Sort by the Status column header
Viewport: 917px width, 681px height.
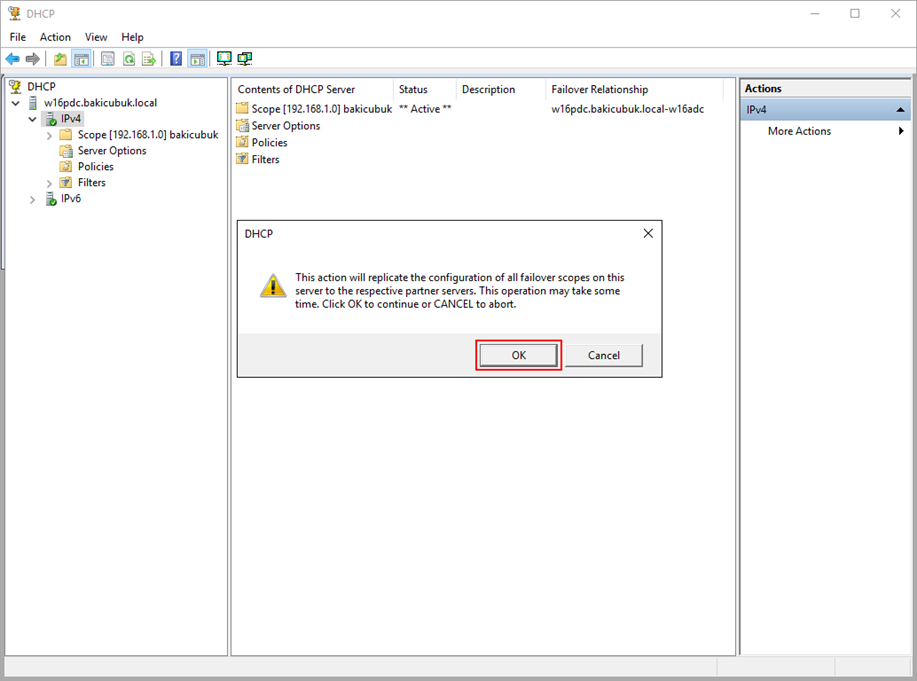coord(426,90)
